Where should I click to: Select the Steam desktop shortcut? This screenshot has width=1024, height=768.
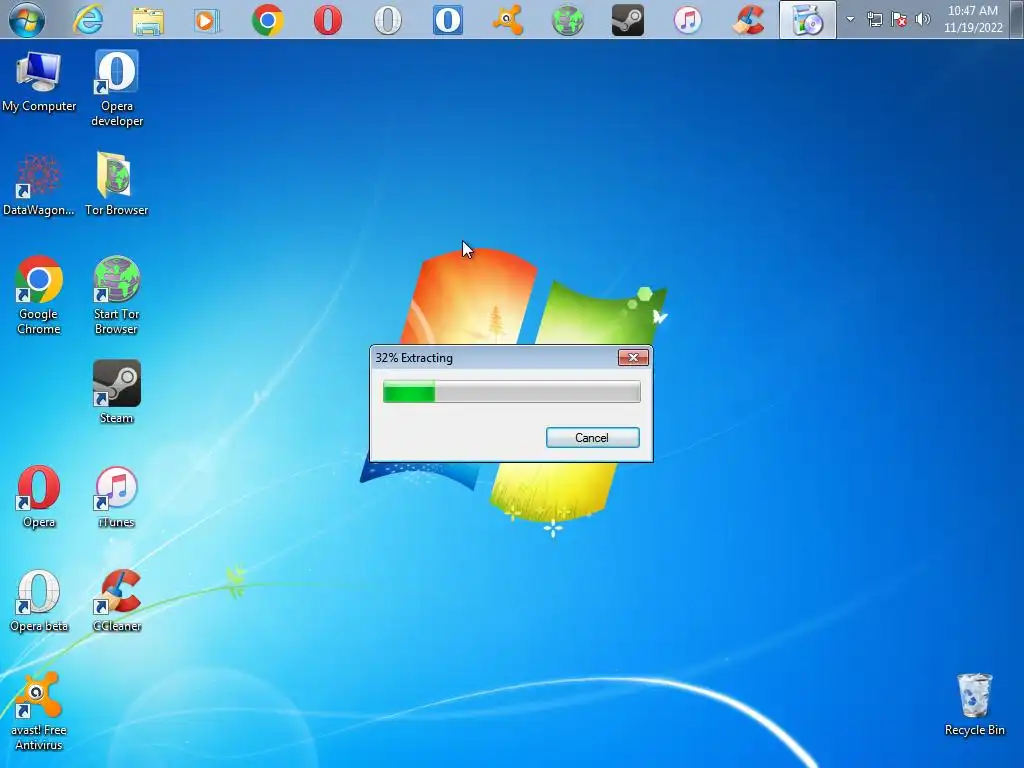click(x=116, y=392)
